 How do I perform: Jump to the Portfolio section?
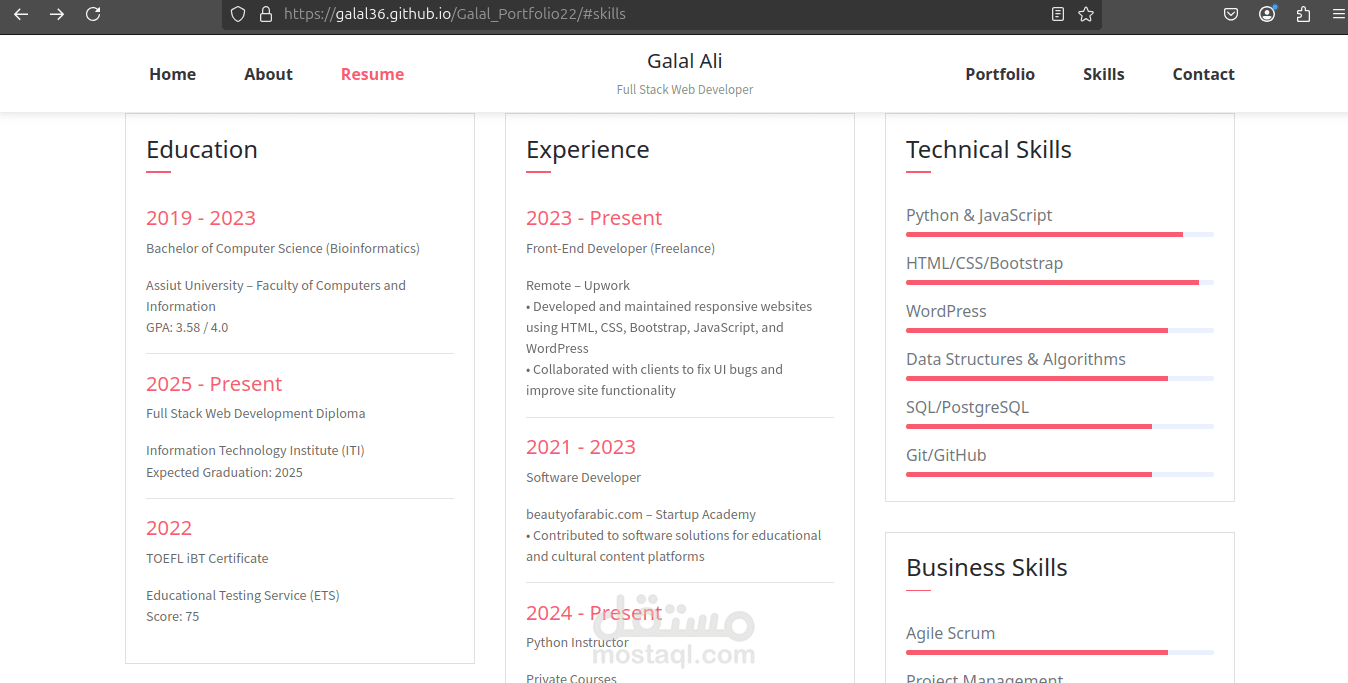(x=1000, y=74)
